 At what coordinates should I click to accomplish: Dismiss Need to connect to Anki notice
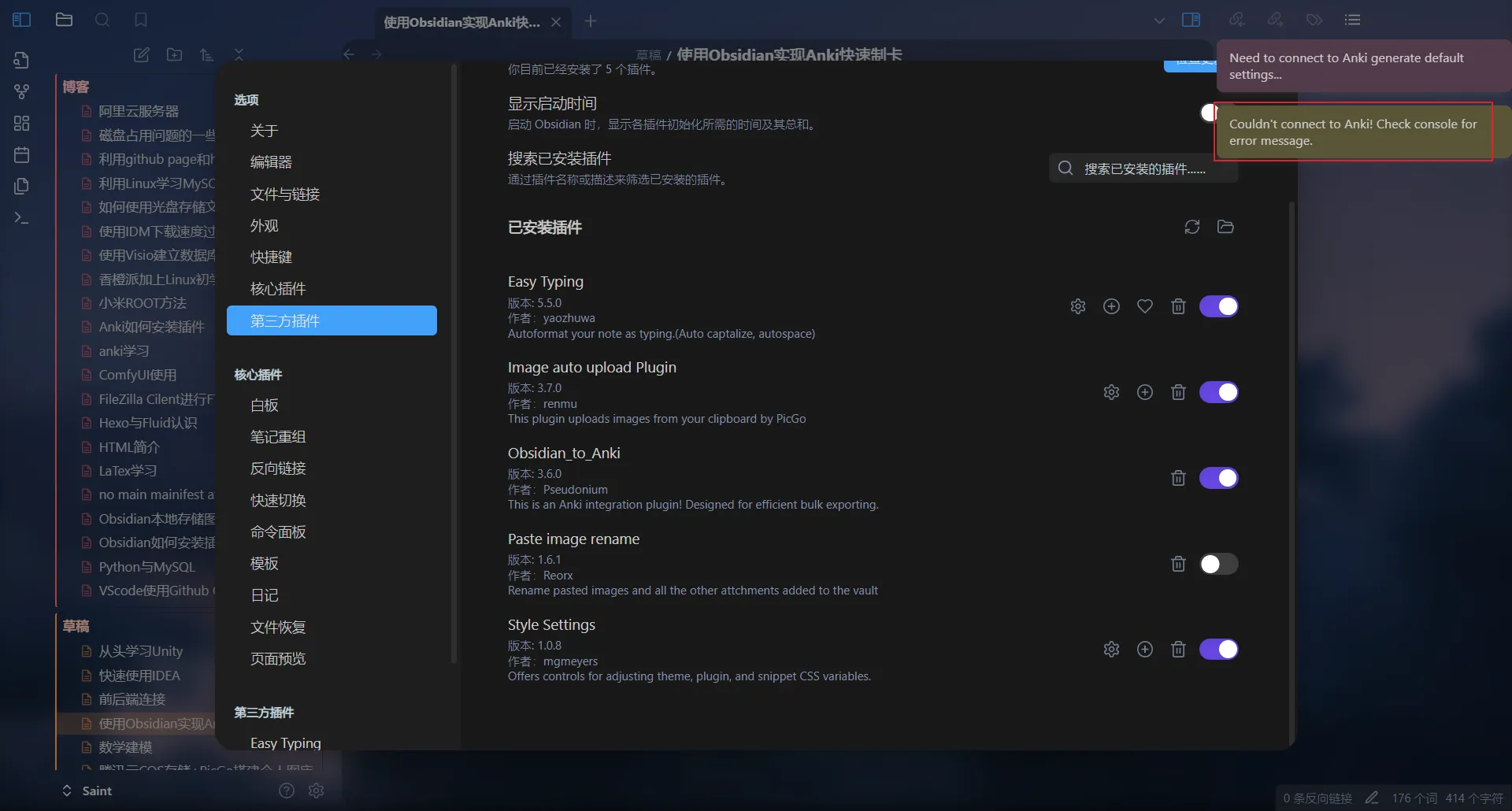(x=1362, y=66)
